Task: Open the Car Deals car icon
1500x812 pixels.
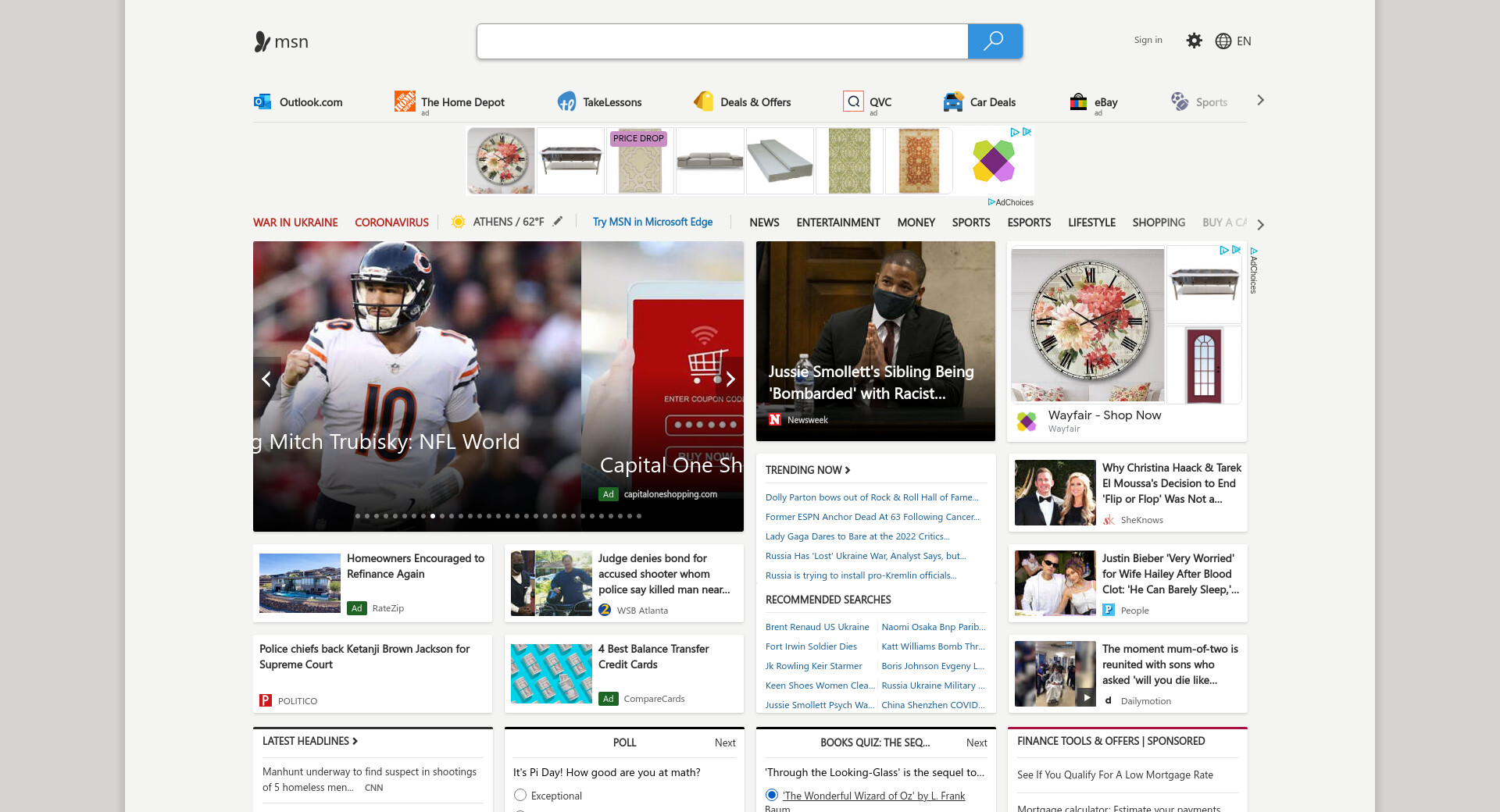Action: pyautogui.click(x=953, y=101)
